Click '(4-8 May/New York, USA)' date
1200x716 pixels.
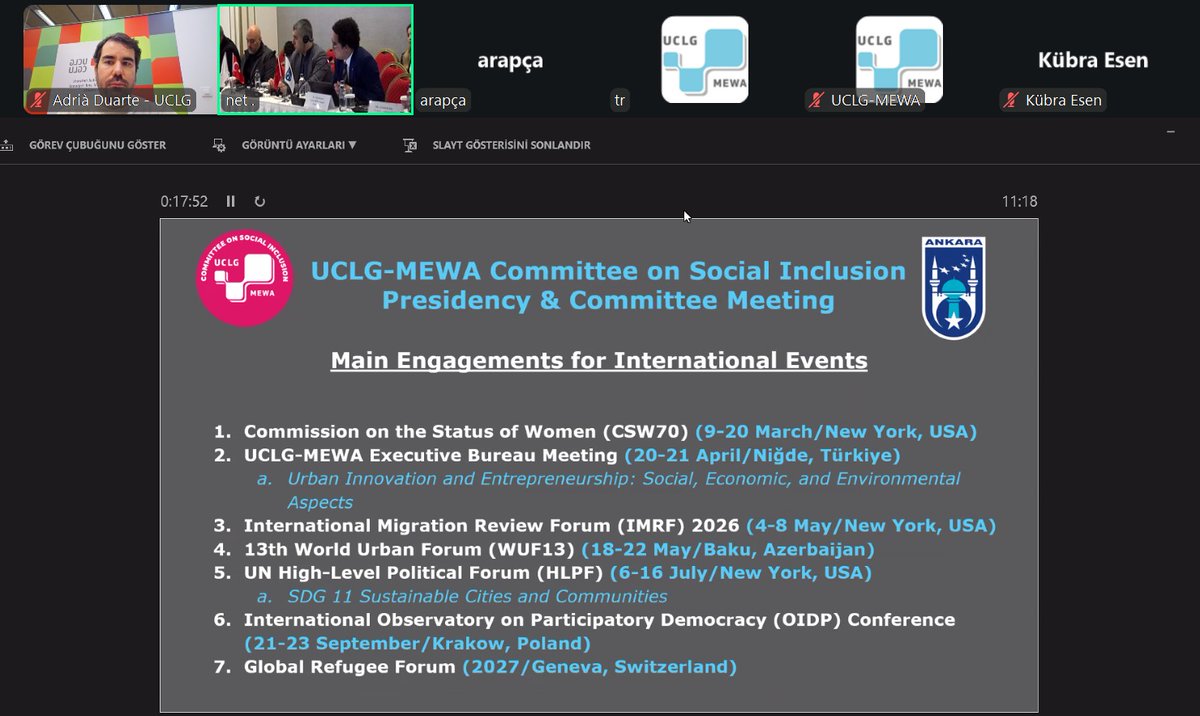(x=871, y=525)
